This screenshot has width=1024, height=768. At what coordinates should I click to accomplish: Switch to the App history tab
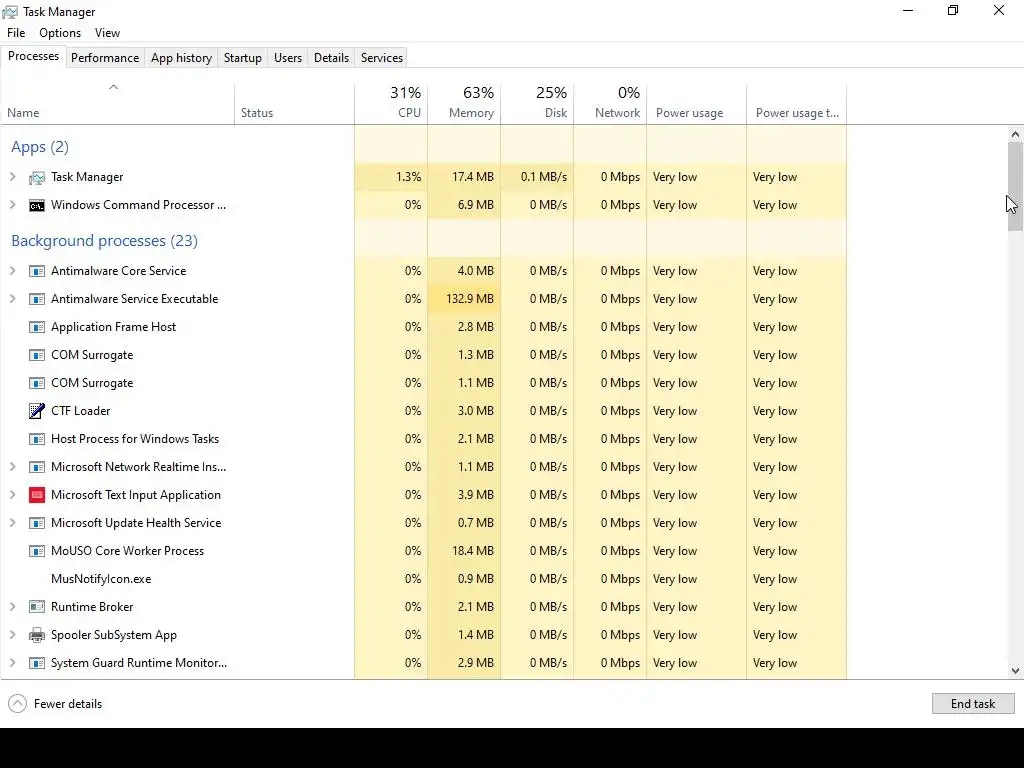(x=182, y=57)
